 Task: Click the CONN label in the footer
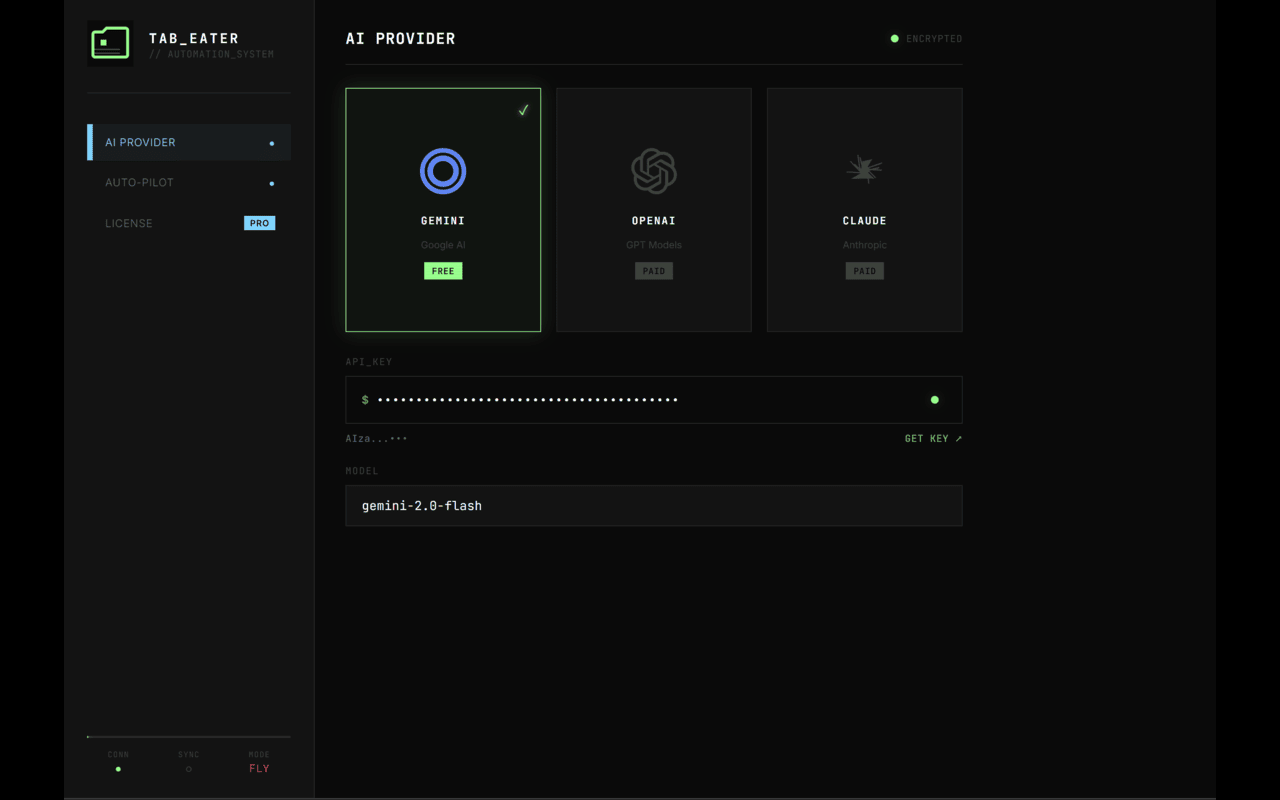pos(118,755)
